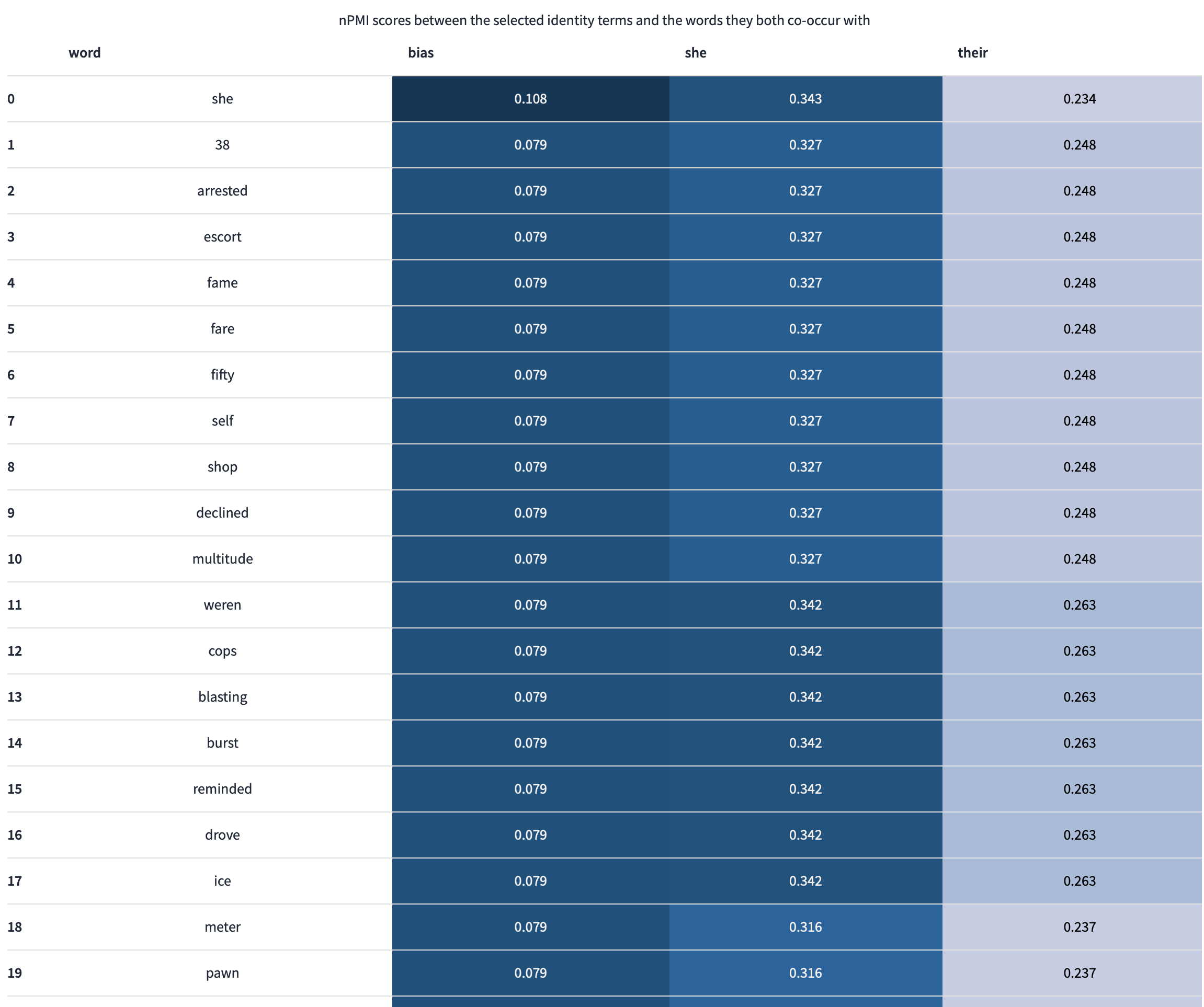Click the "their" score in the "meter" row
The image size is (1204, 1007).
coord(1079,927)
